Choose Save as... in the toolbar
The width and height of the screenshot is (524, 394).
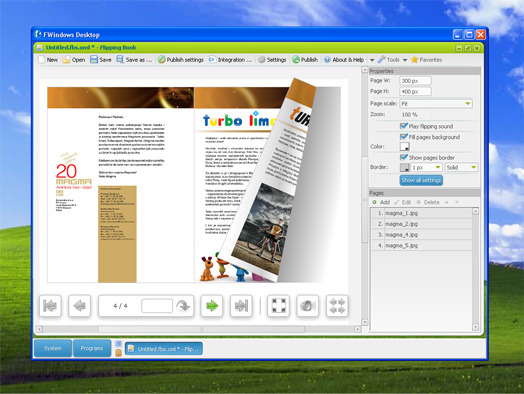click(x=134, y=60)
